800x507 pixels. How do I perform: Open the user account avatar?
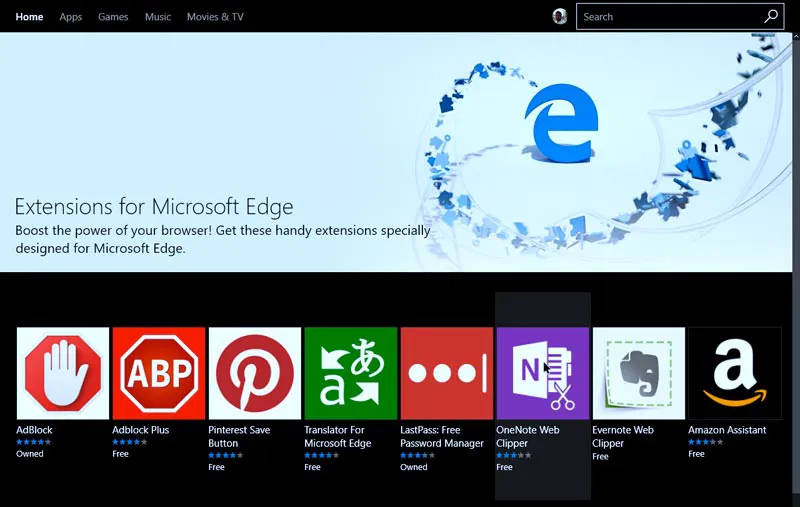point(560,16)
